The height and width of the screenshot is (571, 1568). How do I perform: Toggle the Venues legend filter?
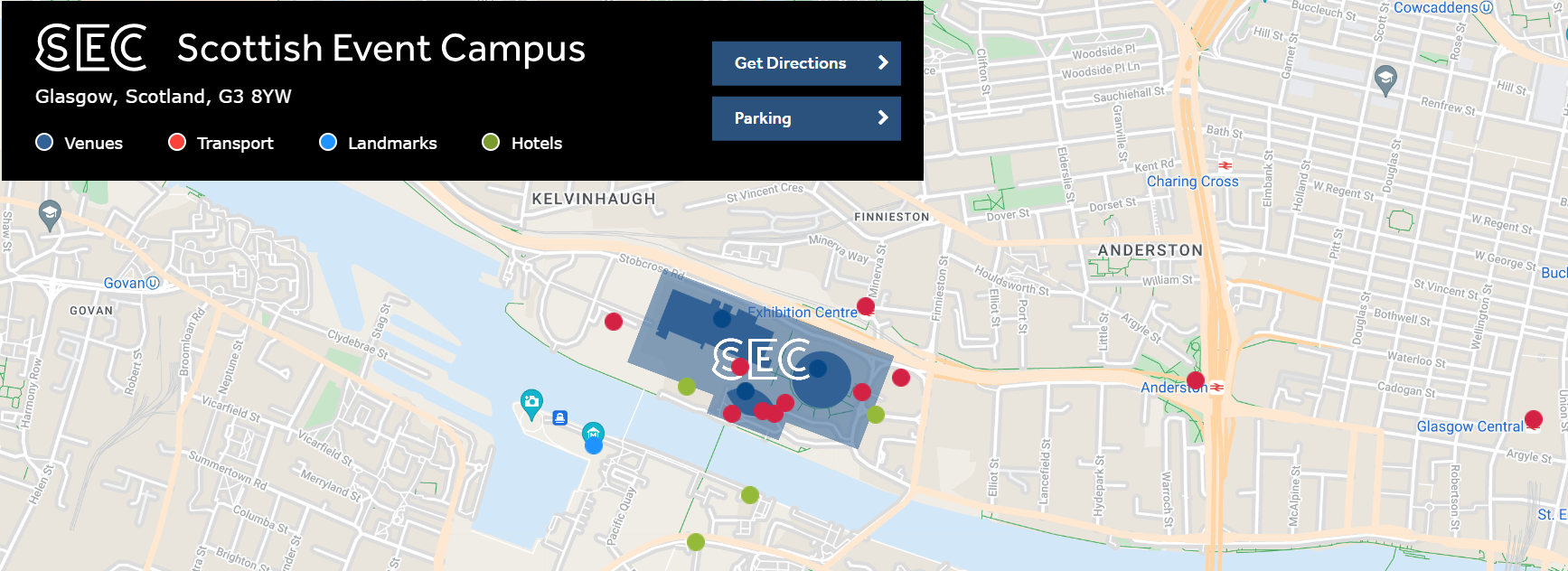click(x=79, y=143)
